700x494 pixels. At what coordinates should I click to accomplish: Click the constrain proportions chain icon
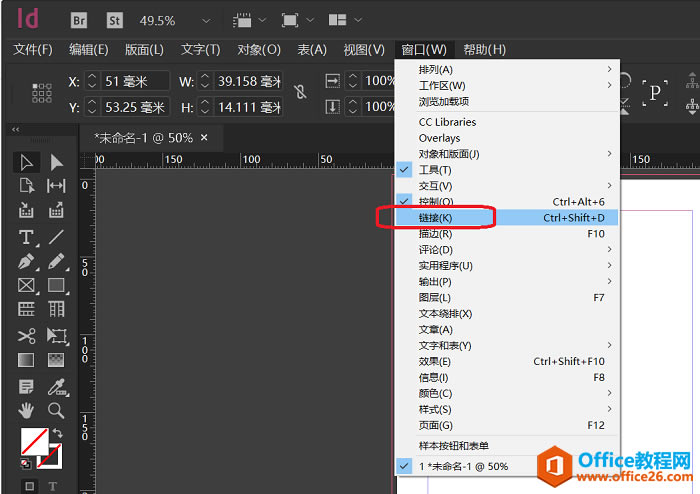[x=299, y=92]
